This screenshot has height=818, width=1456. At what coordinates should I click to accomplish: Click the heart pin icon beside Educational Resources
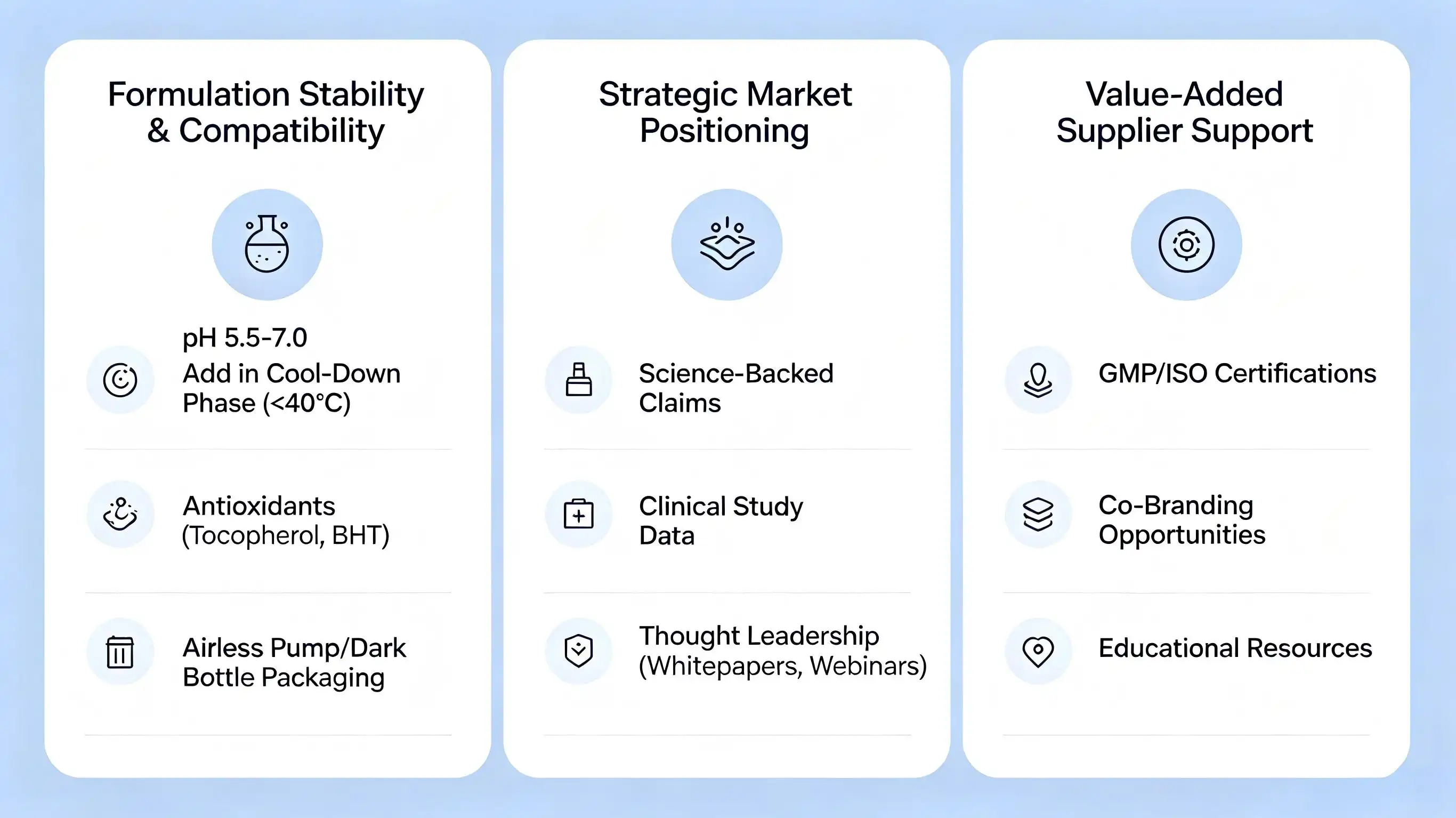1038,651
